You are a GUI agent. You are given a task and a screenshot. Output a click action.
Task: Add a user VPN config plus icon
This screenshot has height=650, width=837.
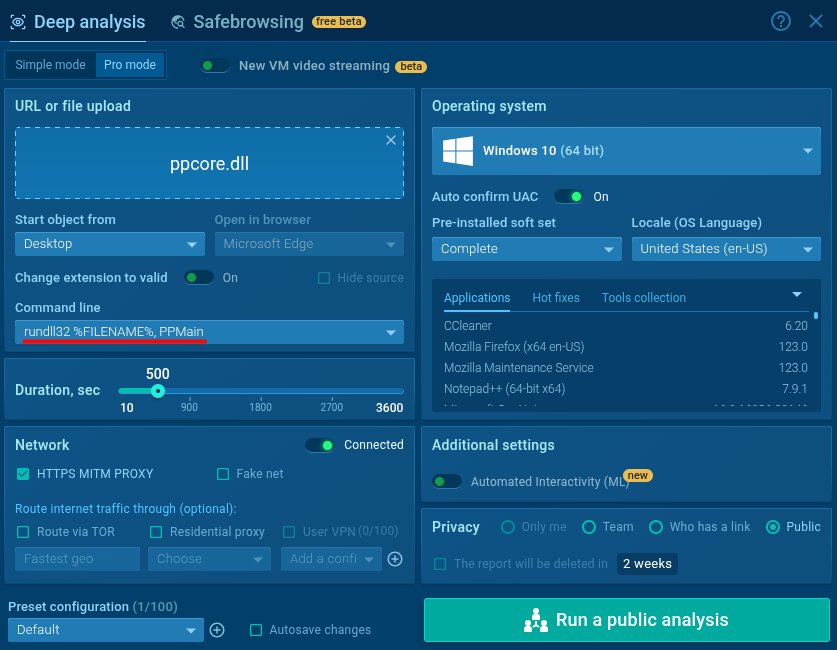point(395,559)
